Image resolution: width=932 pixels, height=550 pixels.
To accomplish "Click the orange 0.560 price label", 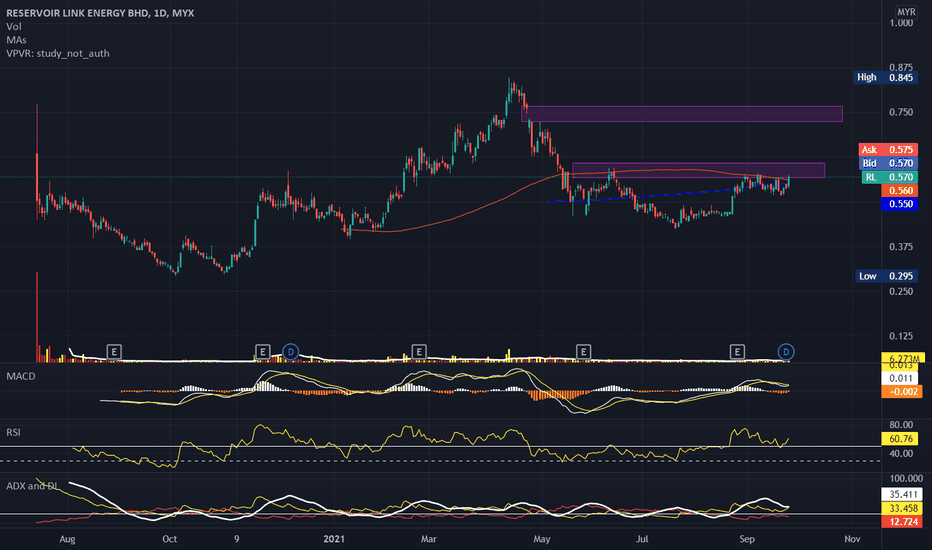I will click(x=900, y=191).
